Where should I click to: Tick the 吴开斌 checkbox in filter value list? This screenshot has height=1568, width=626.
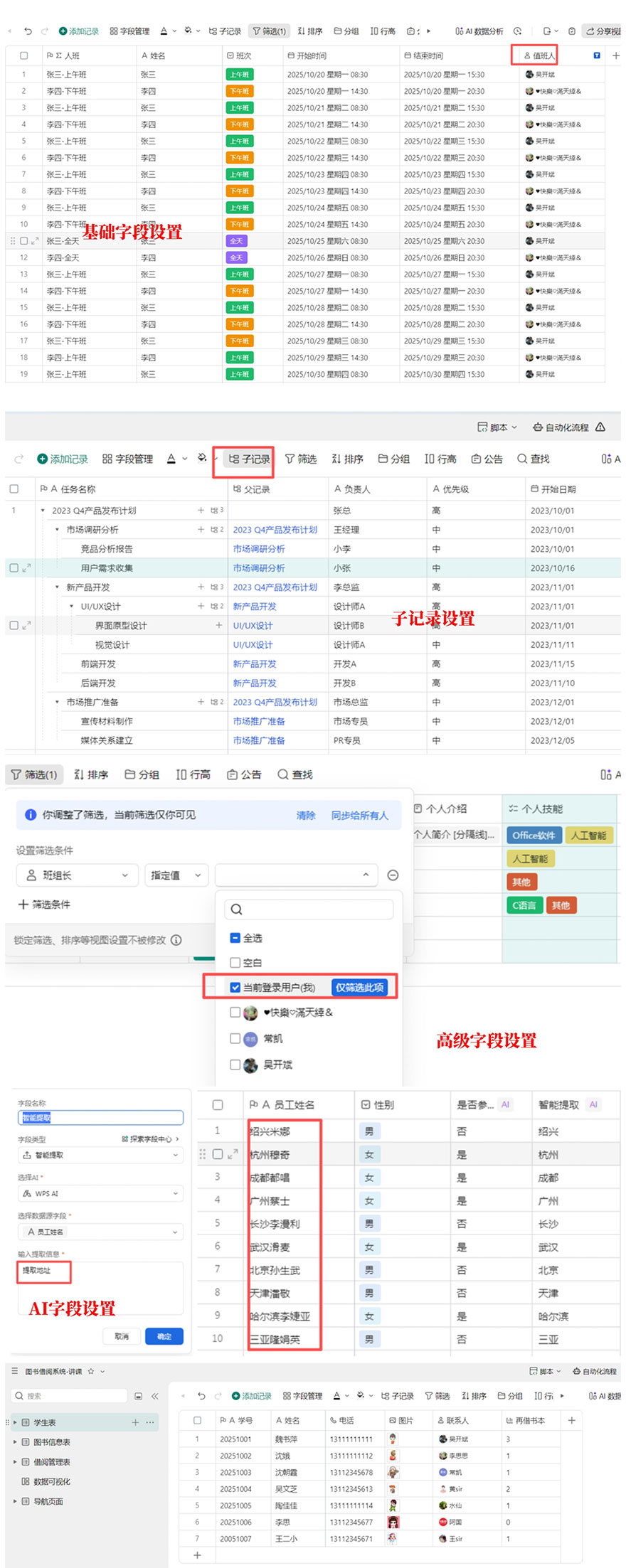235,1065
